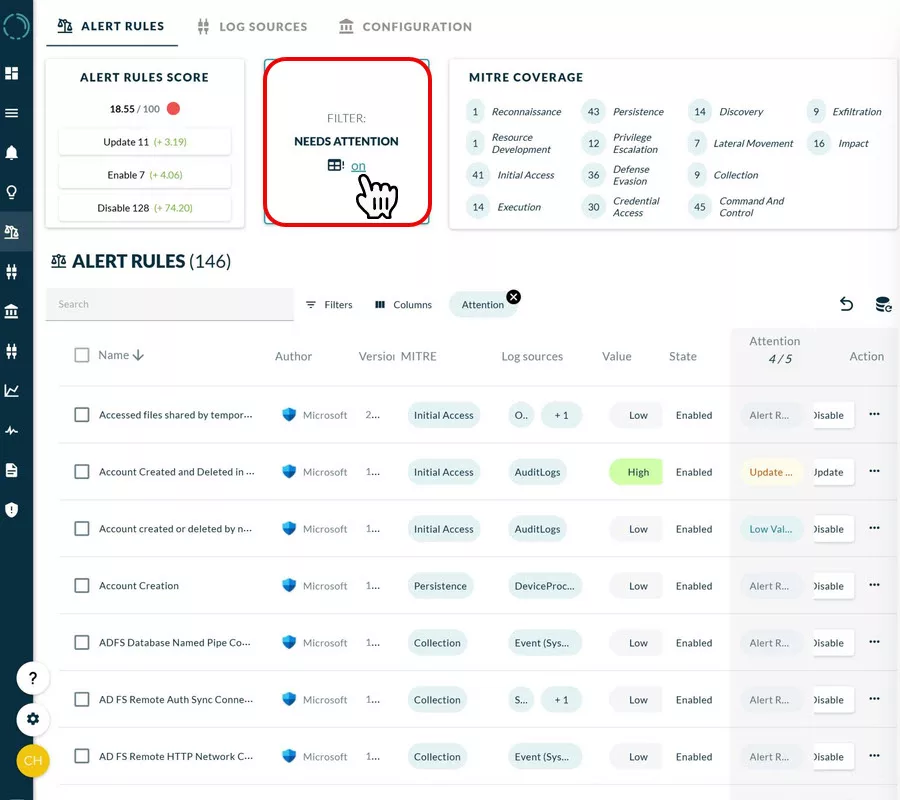The width and height of the screenshot is (900, 800).
Task: Click the undo reset arrow icon
Action: pos(846,304)
